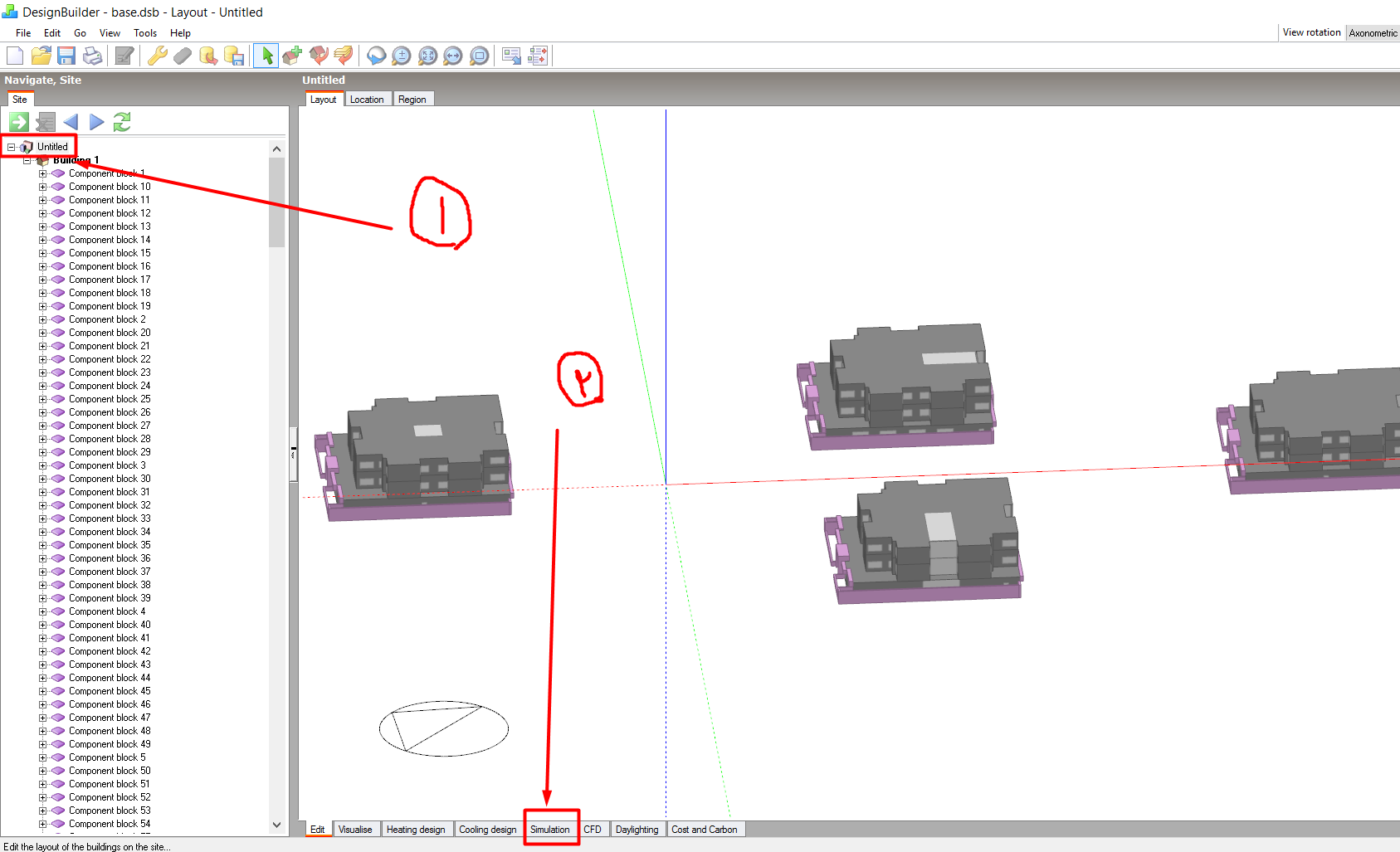The image size is (1400, 852).
Task: Expand the Component block 47 node
Action: coord(43,718)
